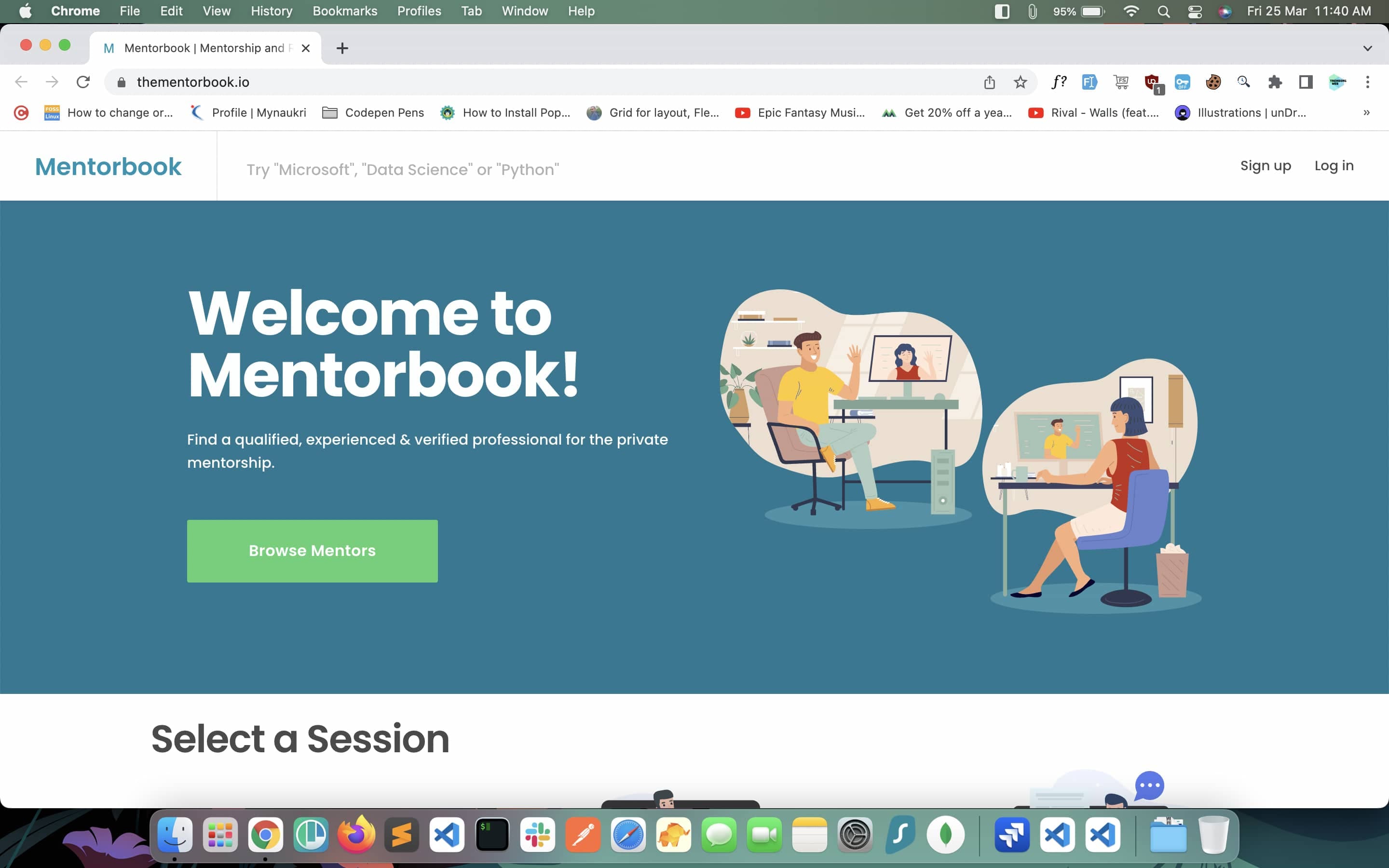The height and width of the screenshot is (868, 1389).
Task: Open Slack from the Dock
Action: coord(538,835)
